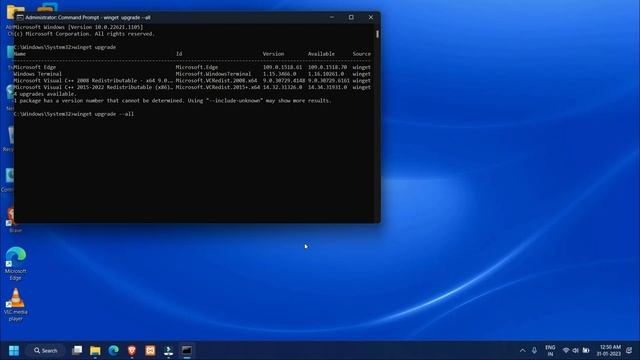
Task: Open the orange app icon on taskbar
Action: 150,351
